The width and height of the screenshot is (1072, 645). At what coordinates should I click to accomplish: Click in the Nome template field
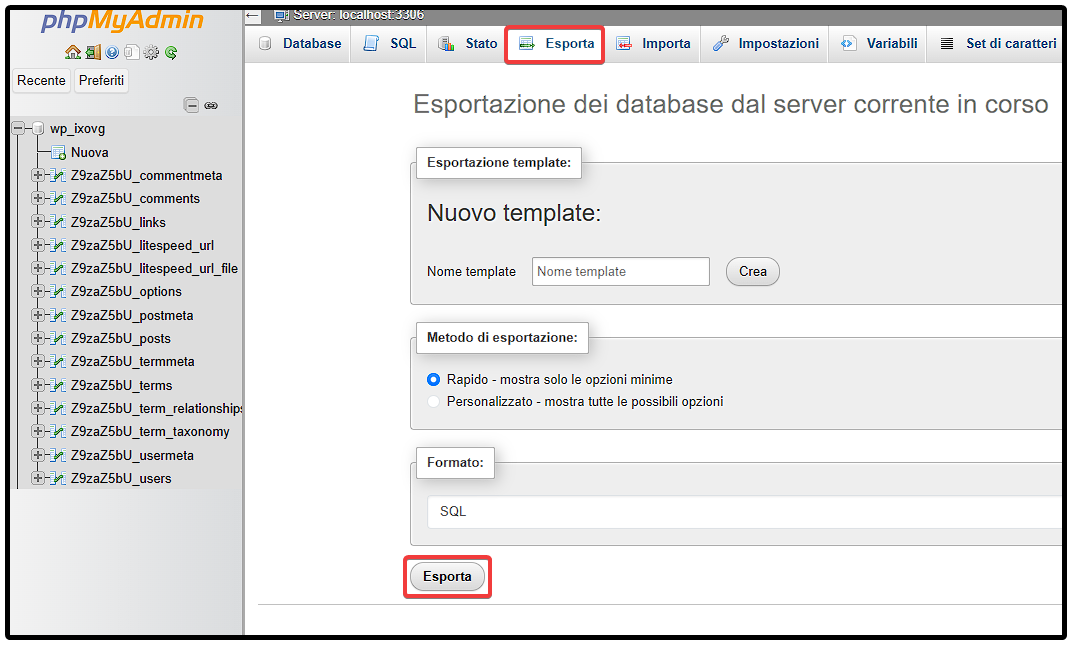pyautogui.click(x=621, y=272)
